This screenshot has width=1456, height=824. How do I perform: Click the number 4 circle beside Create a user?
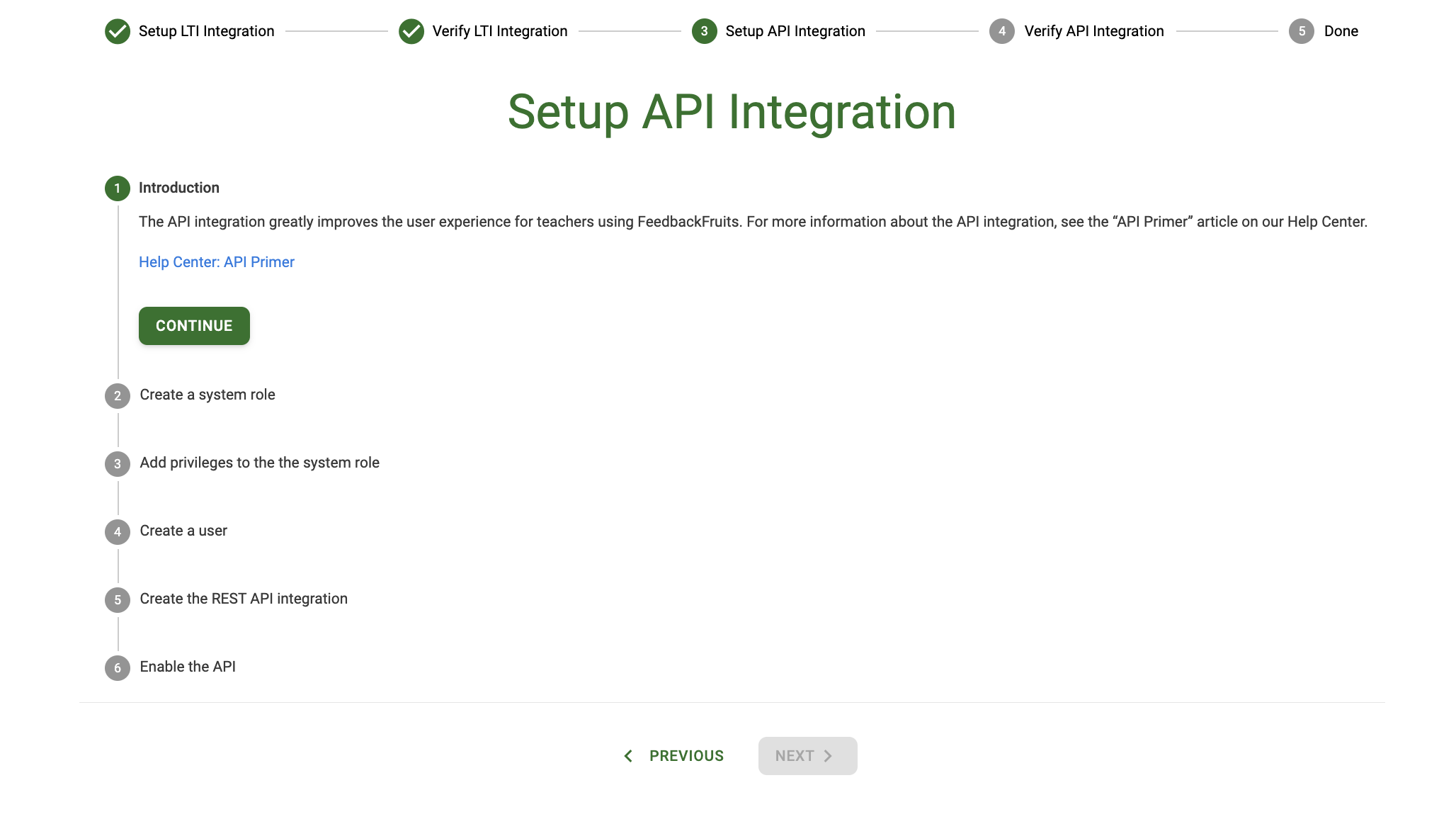coord(118,531)
